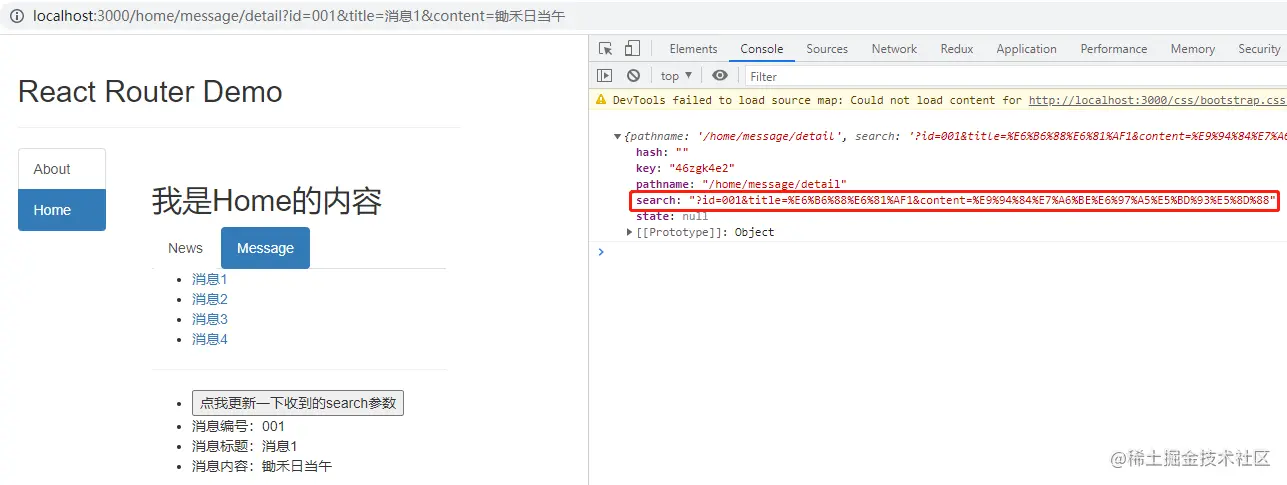Image resolution: width=1287 pixels, height=485 pixels.
Task: Click the search property string value
Action: 982,200
